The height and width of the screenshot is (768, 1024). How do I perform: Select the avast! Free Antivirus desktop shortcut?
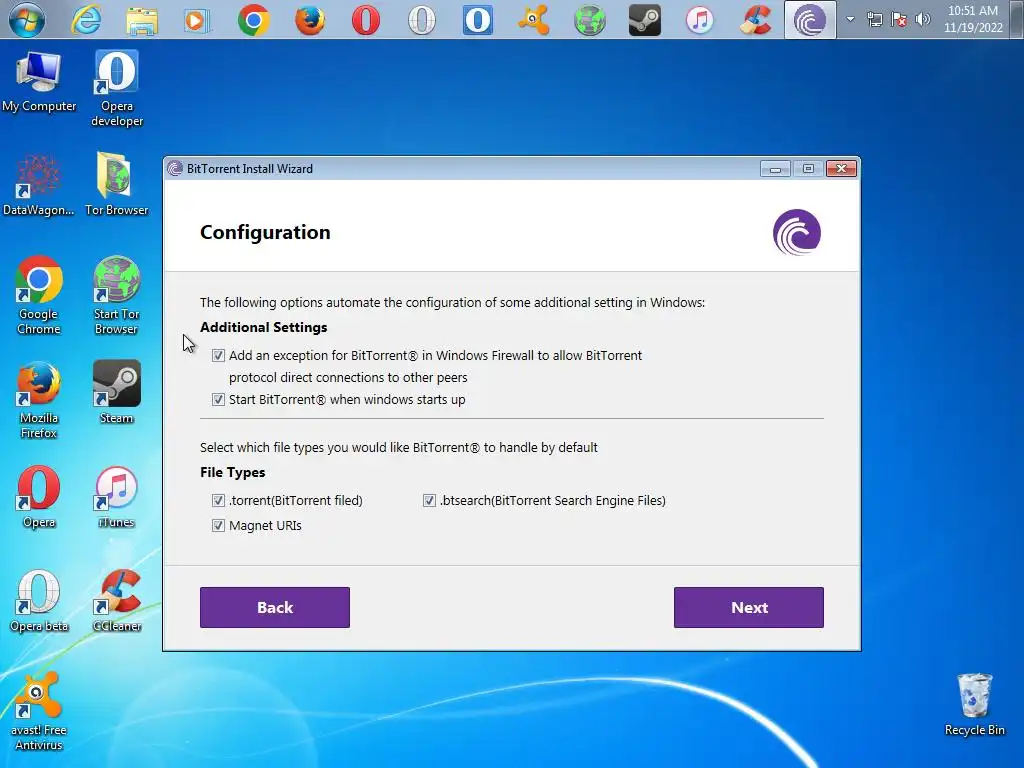[39, 712]
